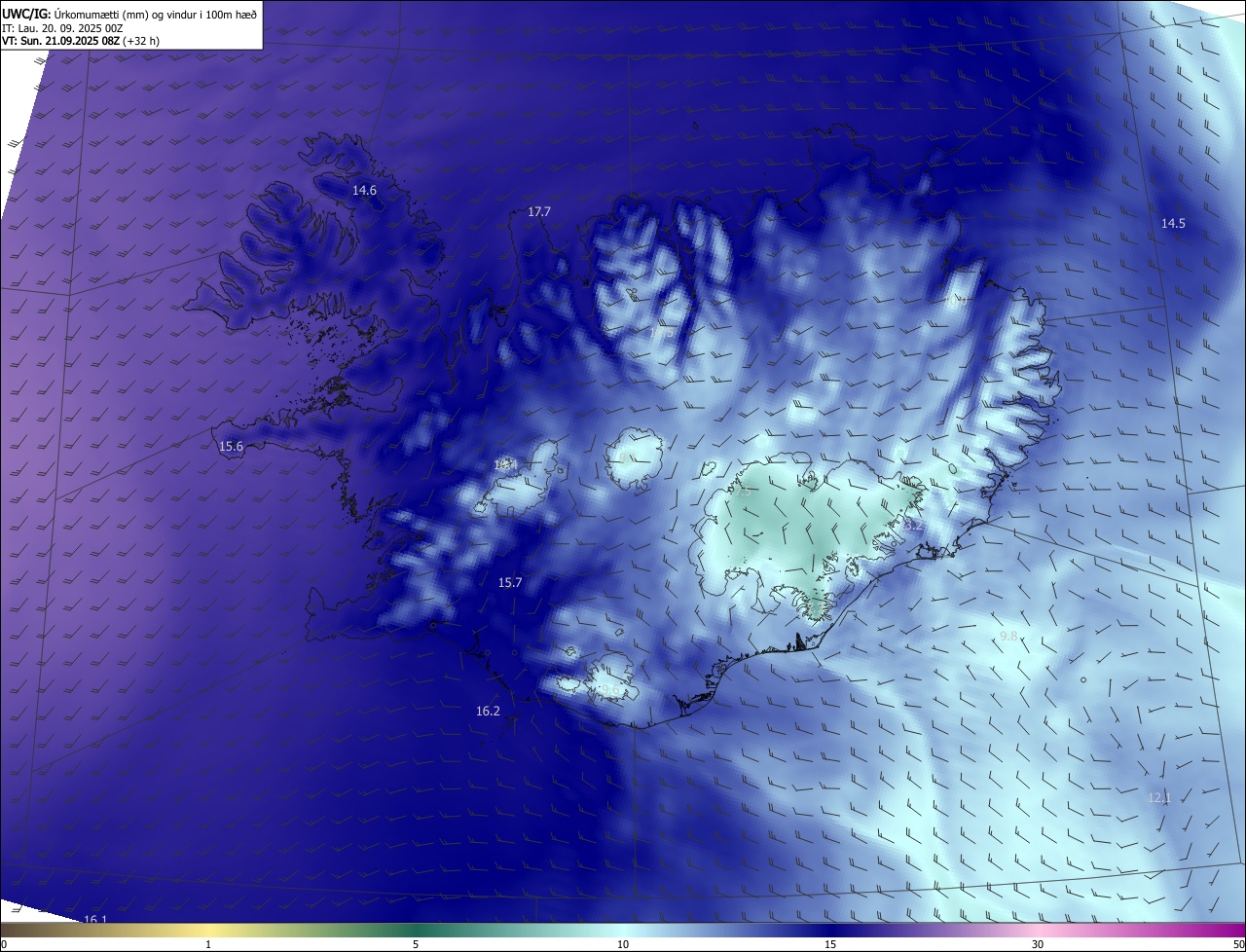Click the 15.6 value label on the map

point(231,446)
